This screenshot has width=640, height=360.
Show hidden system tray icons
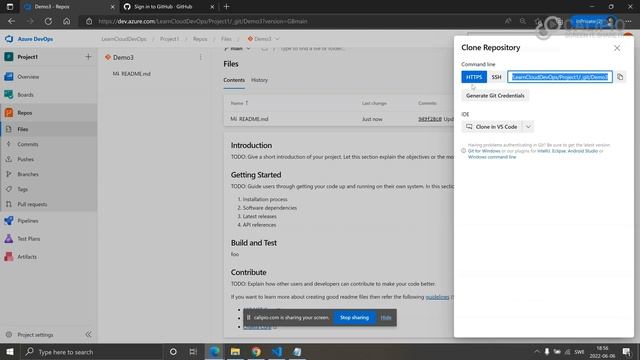[x=536, y=351]
